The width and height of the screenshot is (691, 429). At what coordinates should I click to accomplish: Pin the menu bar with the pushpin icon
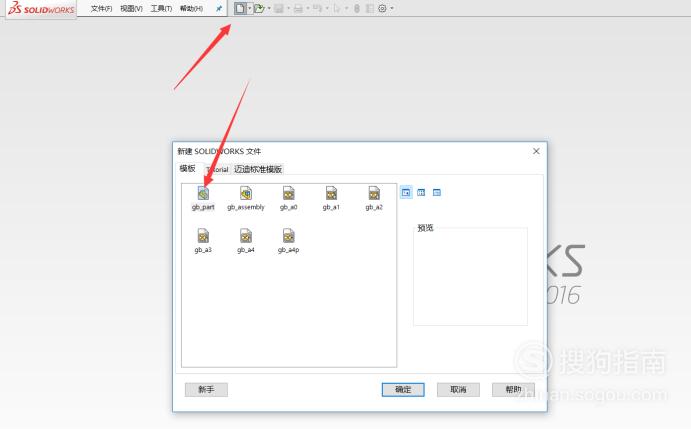[219, 8]
